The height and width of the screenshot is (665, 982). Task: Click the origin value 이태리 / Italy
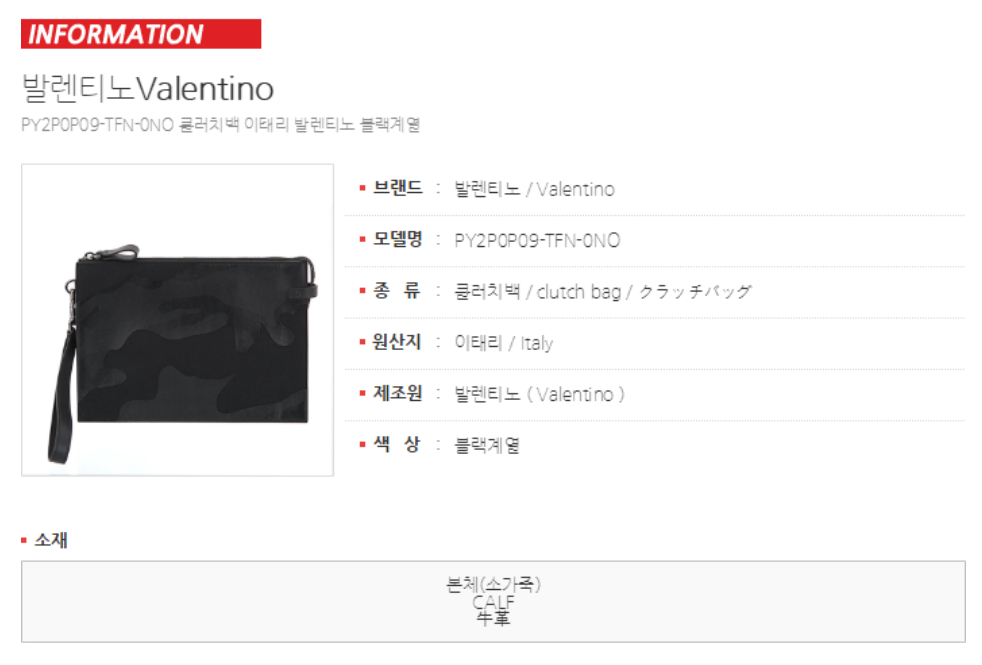pyautogui.click(x=504, y=343)
